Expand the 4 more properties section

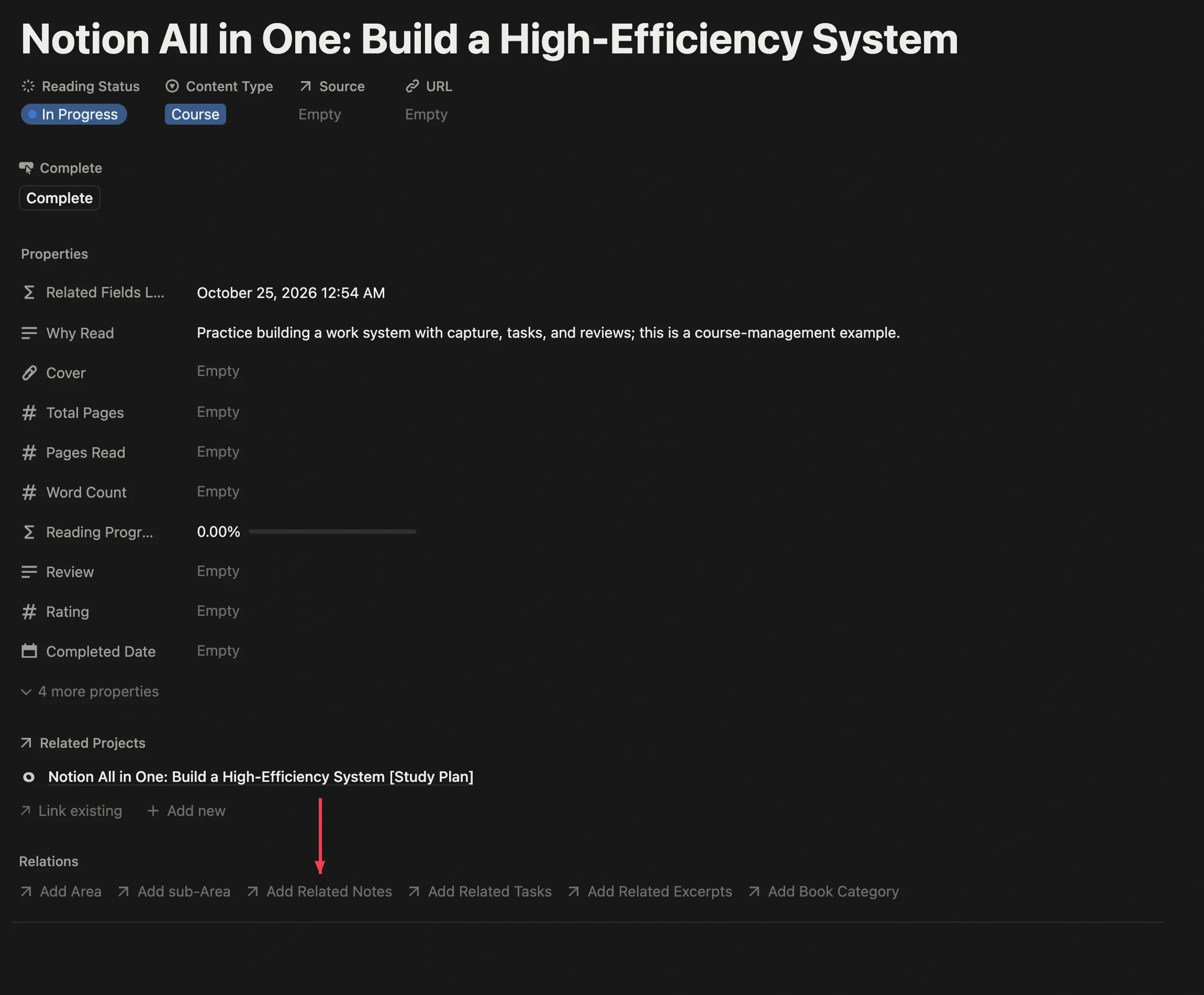coord(90,691)
